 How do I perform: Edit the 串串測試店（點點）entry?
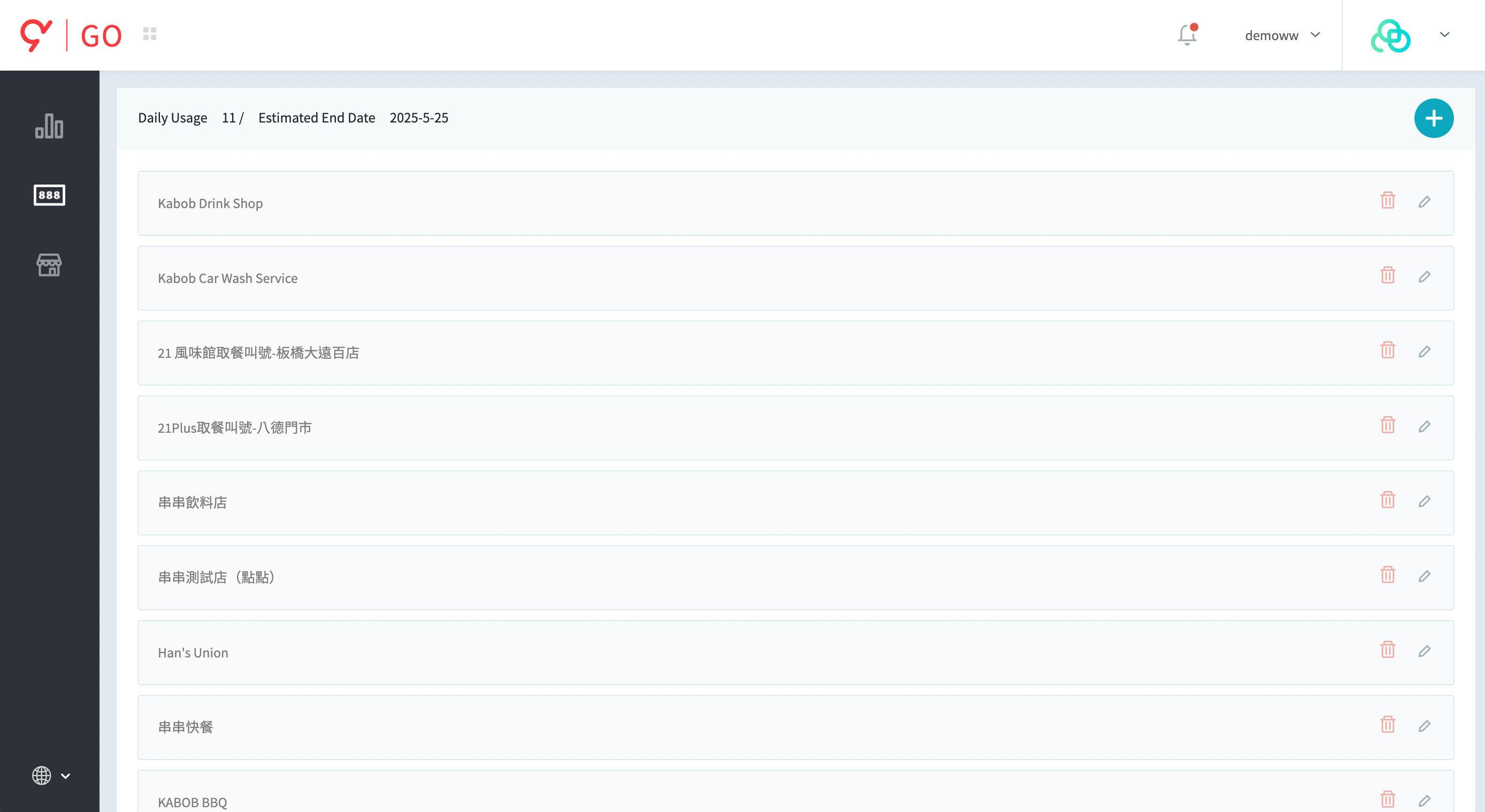[1425, 576]
